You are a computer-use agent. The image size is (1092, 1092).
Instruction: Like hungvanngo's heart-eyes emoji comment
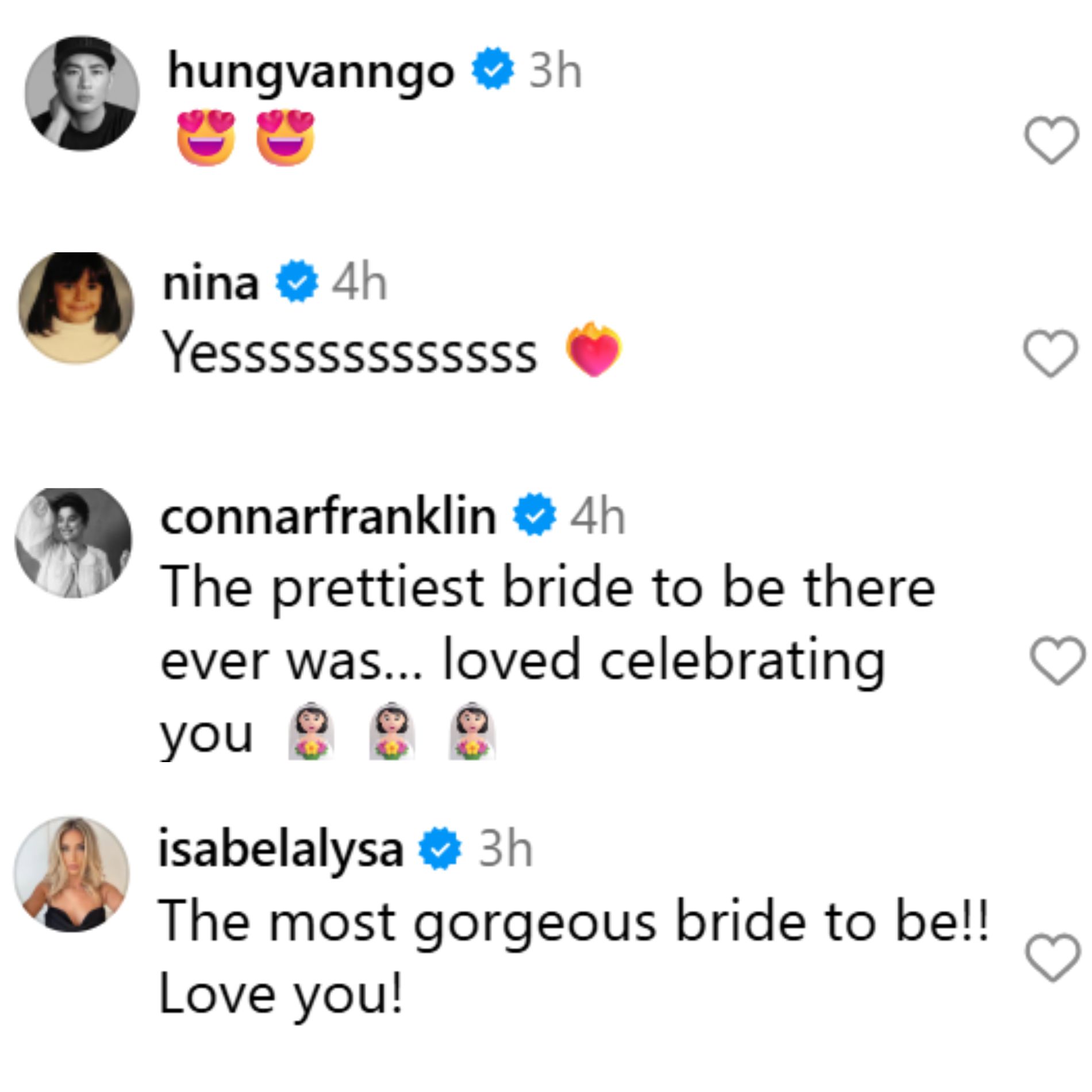pyautogui.click(x=1051, y=140)
